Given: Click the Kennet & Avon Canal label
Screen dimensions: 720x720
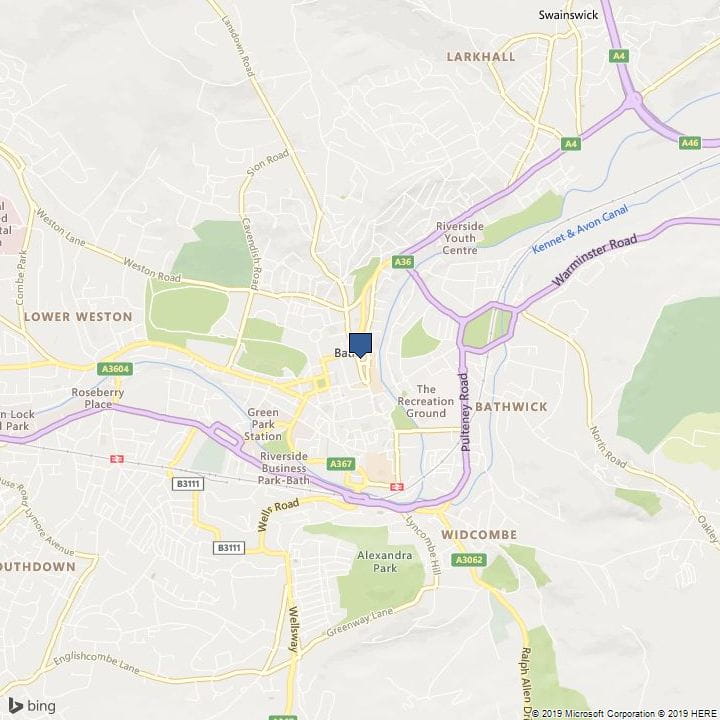Looking at the screenshot, I should (580, 229).
